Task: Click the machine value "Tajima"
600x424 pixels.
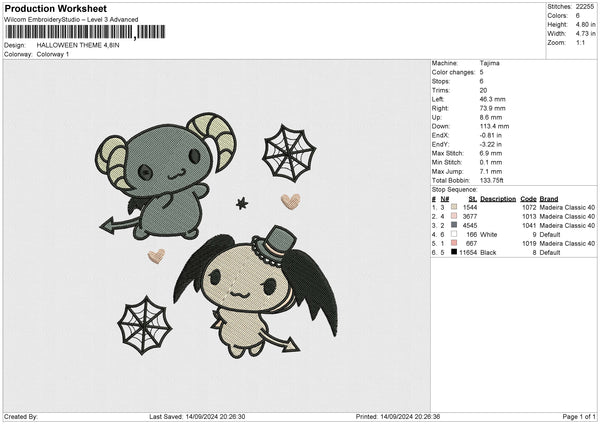Action: pyautogui.click(x=489, y=63)
